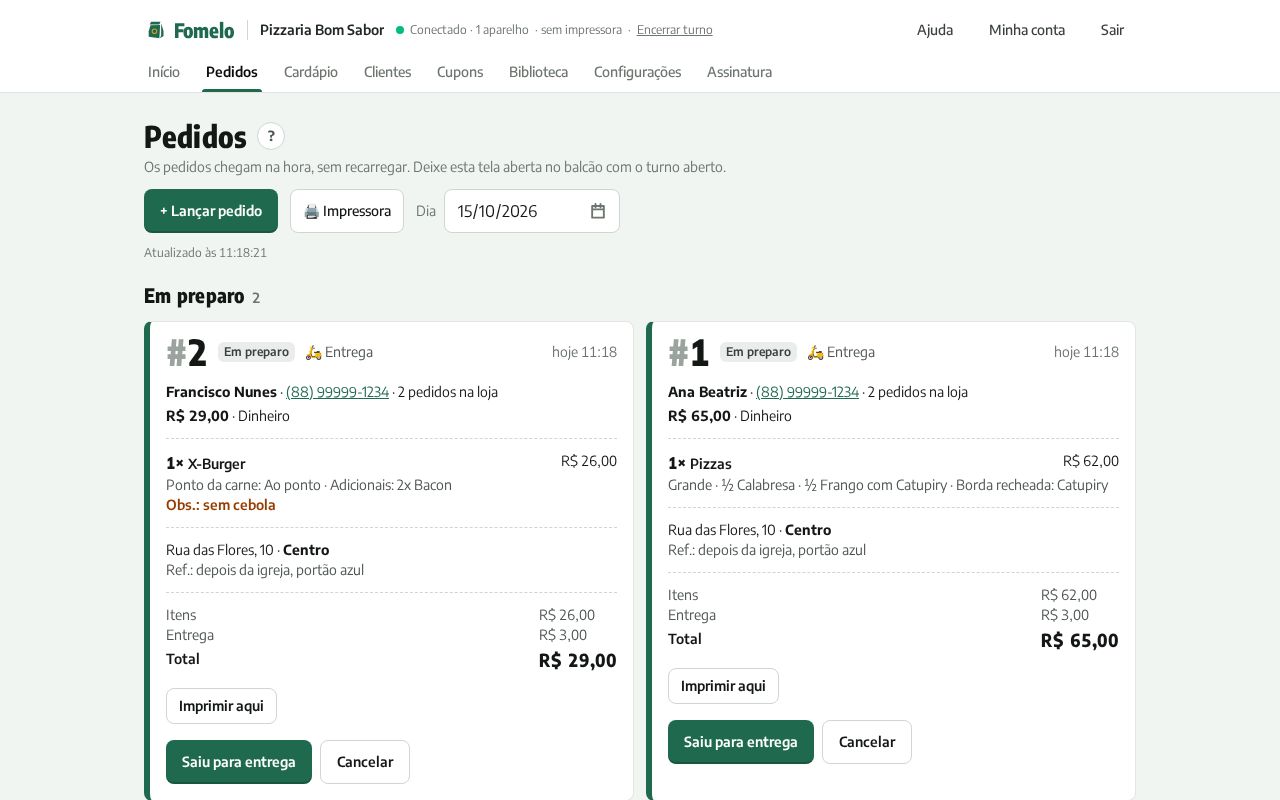Open the Cupons tab

pos(460,72)
